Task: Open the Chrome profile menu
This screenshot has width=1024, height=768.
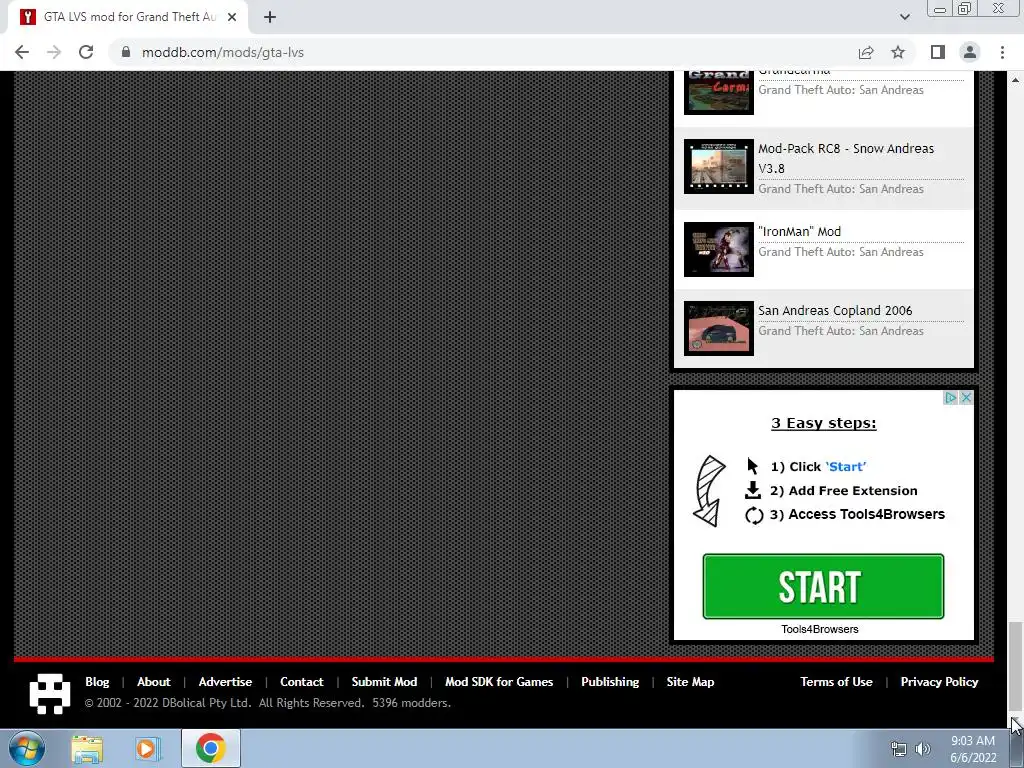Action: pyautogui.click(x=970, y=52)
